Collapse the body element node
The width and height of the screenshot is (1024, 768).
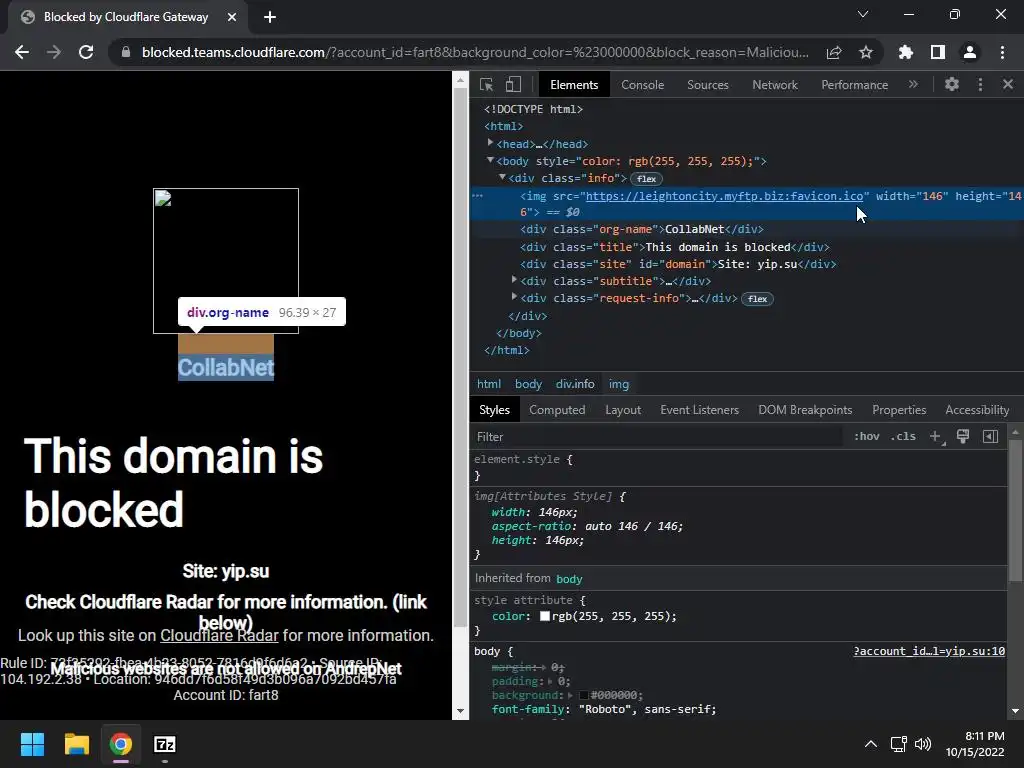coord(490,160)
